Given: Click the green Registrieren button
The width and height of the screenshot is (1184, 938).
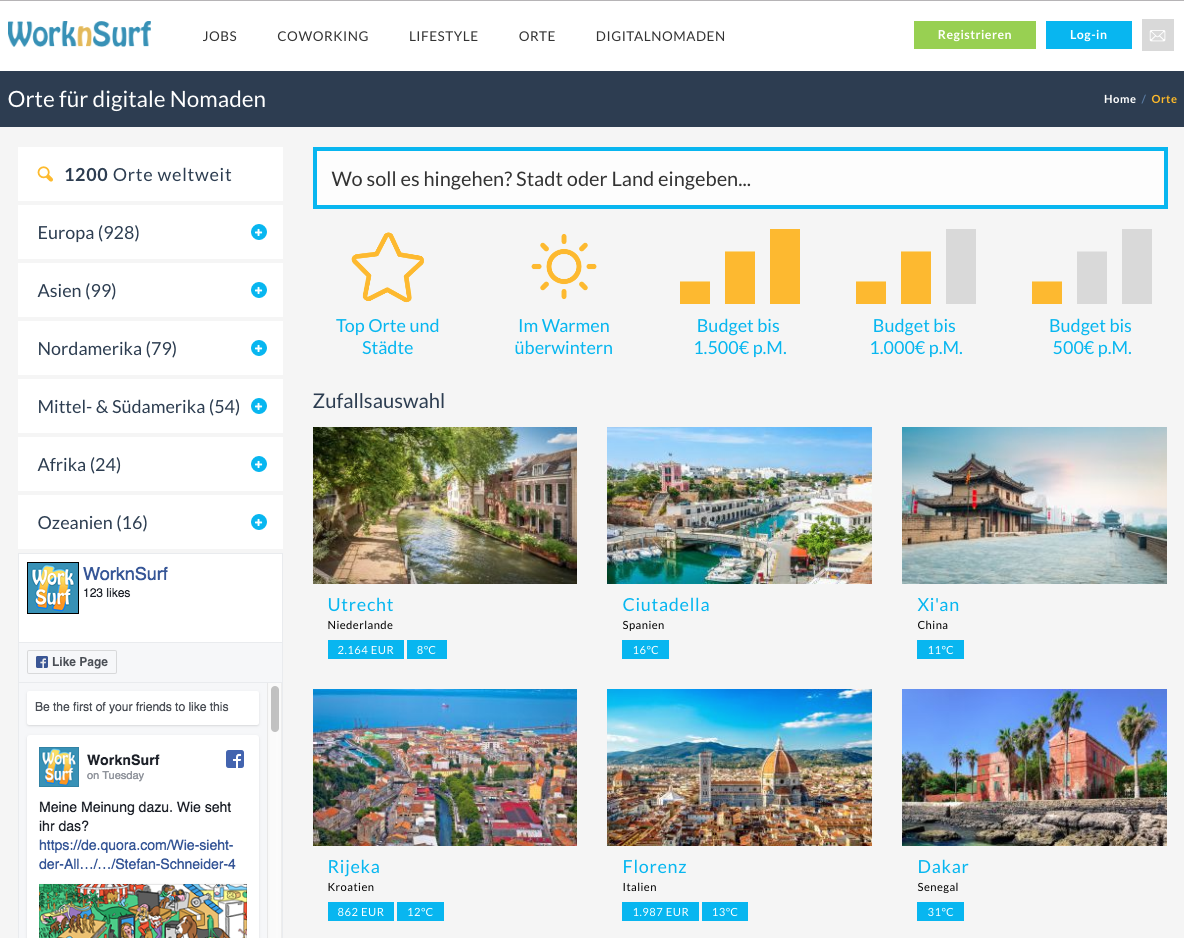Looking at the screenshot, I should click(x=974, y=35).
